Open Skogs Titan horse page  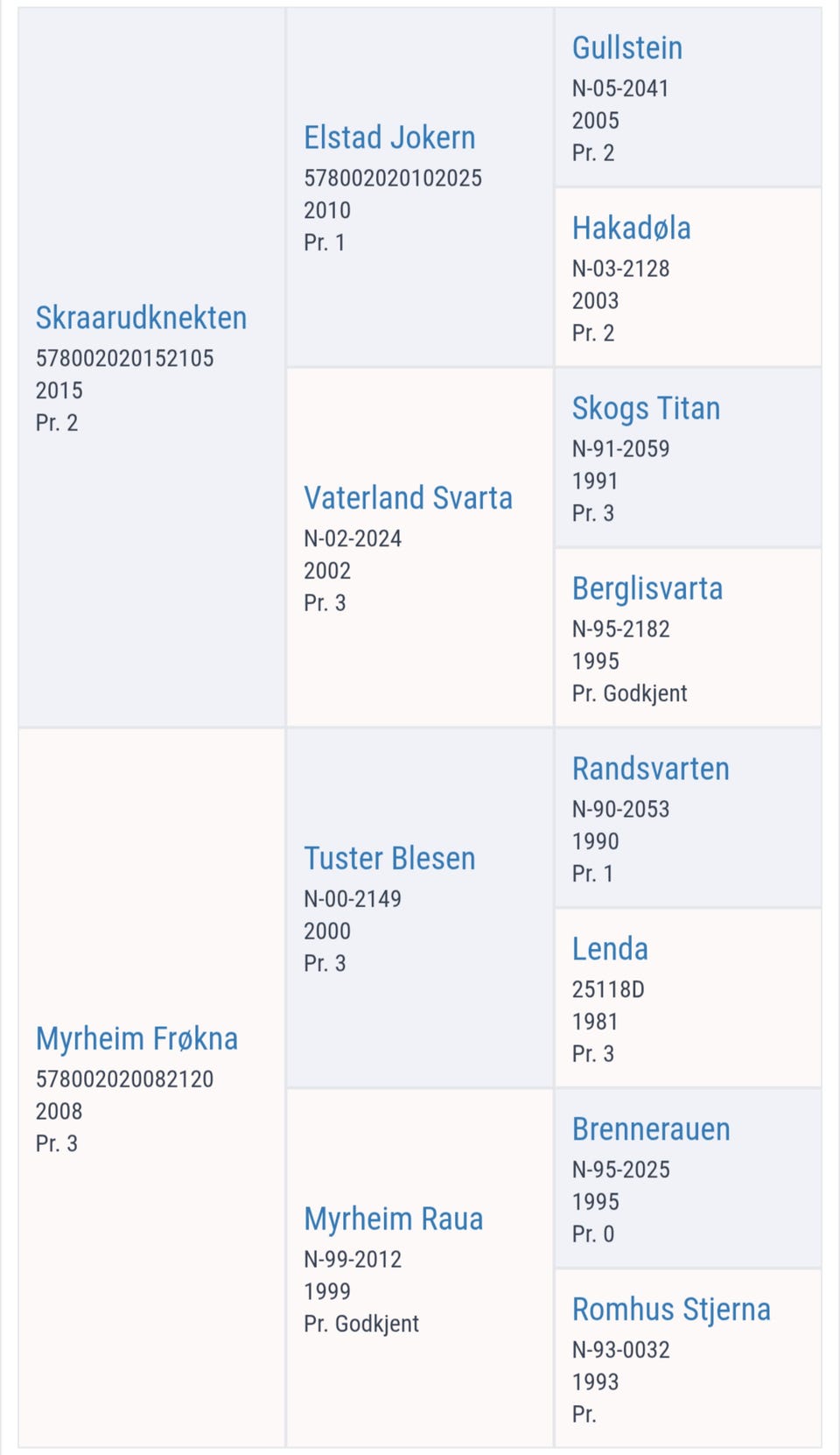pyautogui.click(x=646, y=408)
